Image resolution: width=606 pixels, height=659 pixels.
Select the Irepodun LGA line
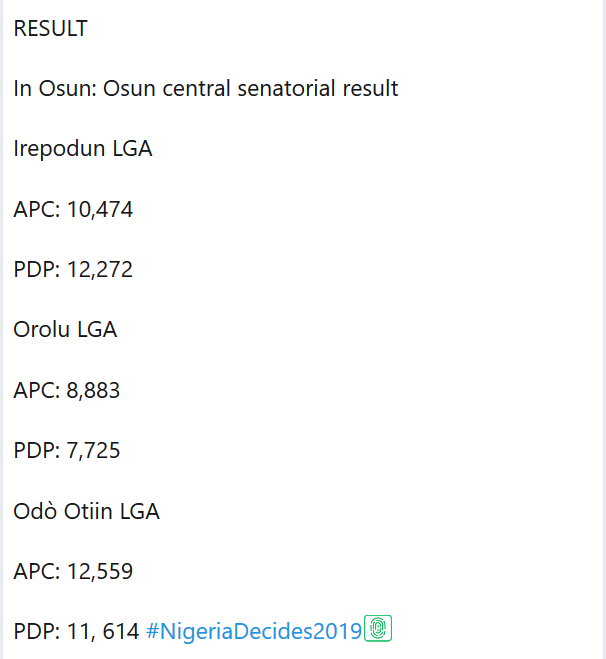(x=82, y=149)
